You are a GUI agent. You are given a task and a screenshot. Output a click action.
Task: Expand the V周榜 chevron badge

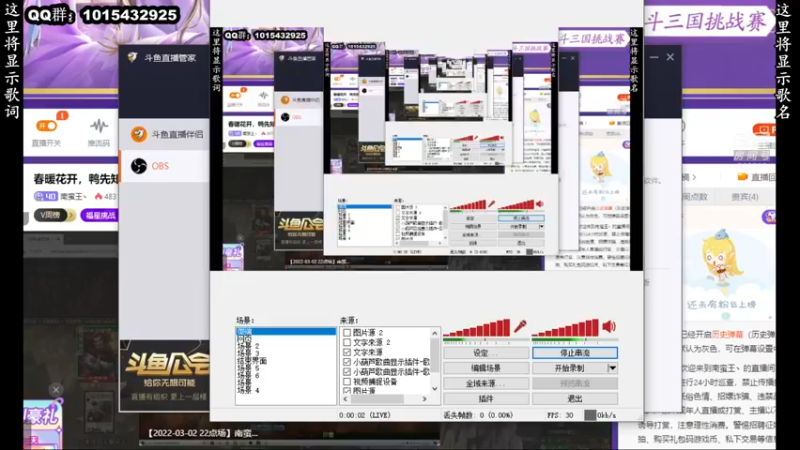click(x=71, y=215)
